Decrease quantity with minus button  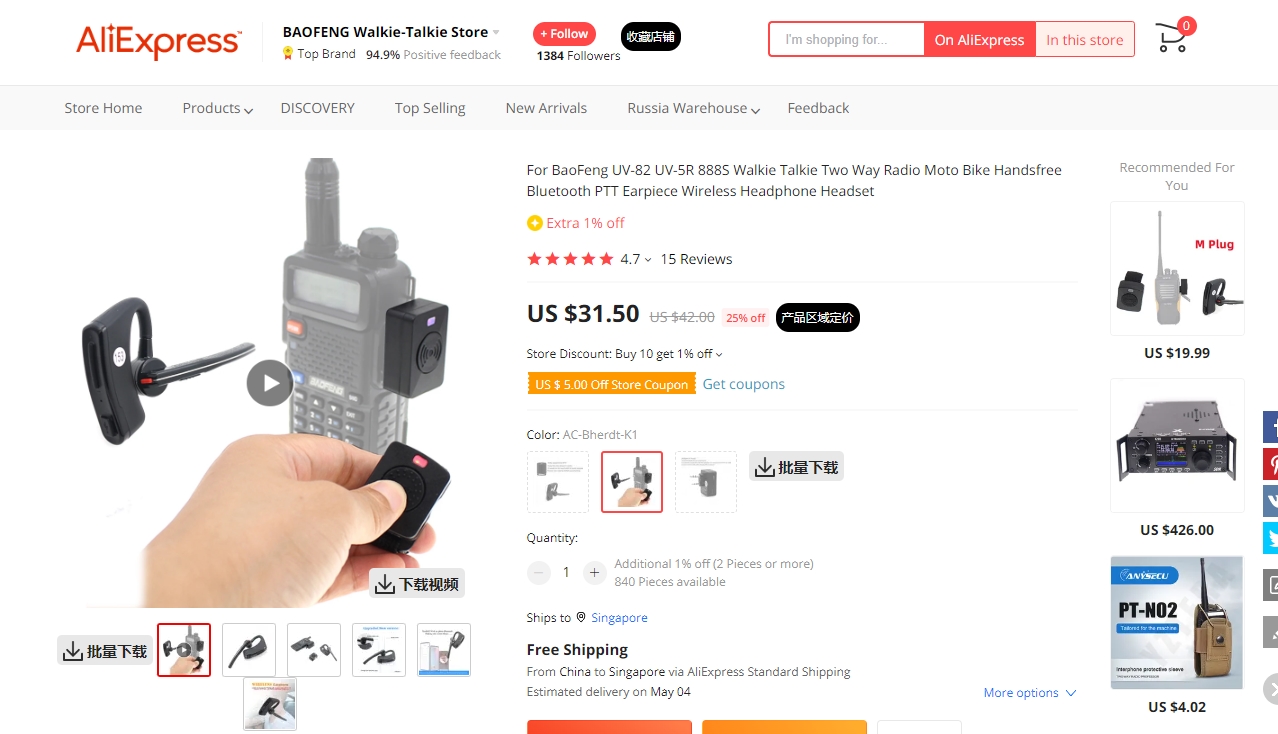pyautogui.click(x=539, y=572)
